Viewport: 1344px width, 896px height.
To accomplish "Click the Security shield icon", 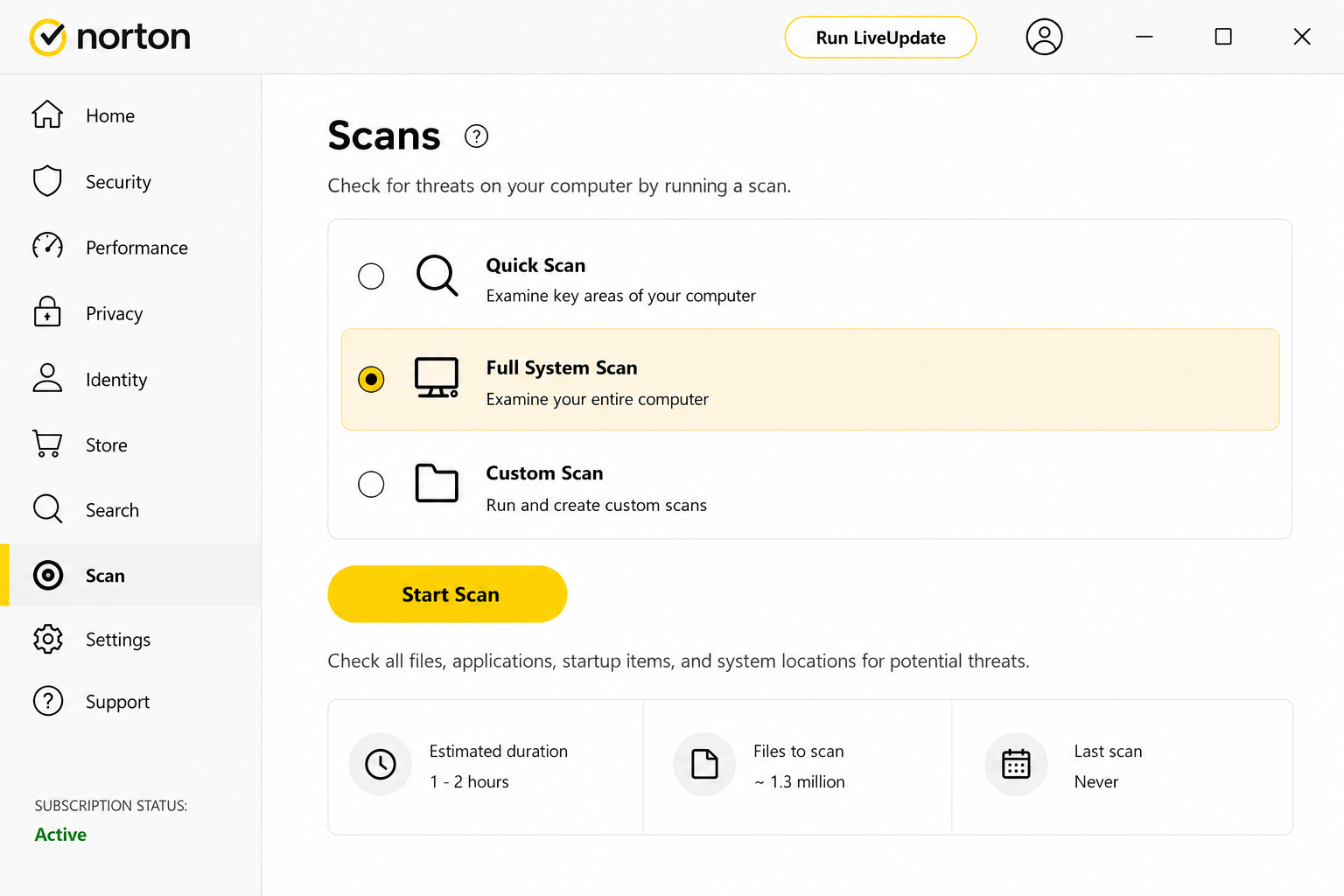I will pyautogui.click(x=47, y=181).
